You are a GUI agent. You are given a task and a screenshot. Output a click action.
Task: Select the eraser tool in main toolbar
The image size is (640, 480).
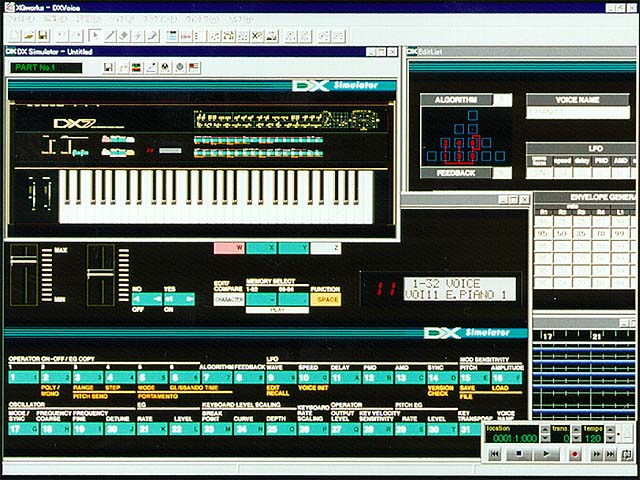click(124, 36)
